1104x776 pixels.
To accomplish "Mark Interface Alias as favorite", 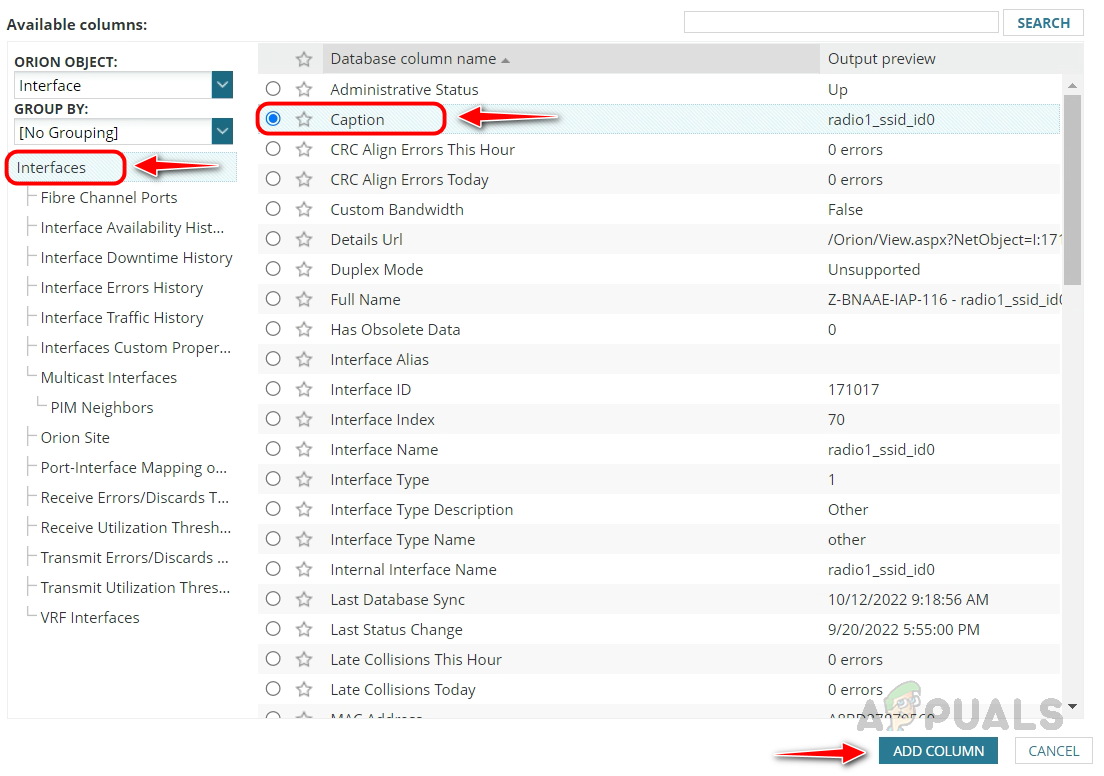I will coord(303,359).
